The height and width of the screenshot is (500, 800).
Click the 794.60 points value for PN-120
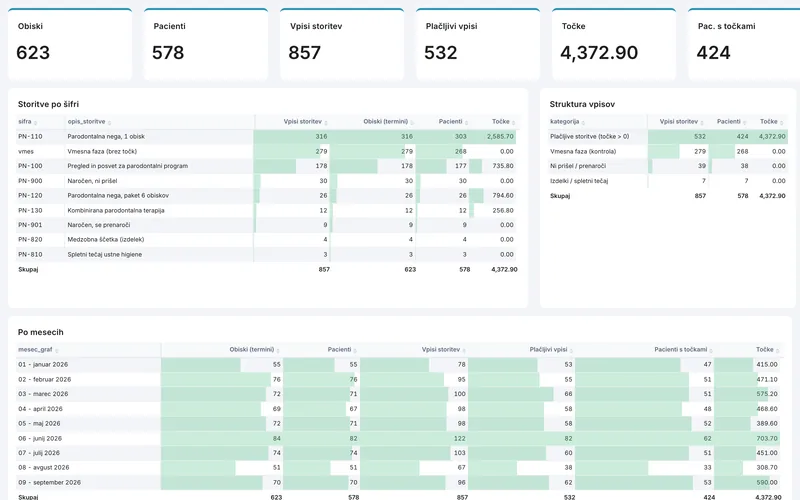(x=503, y=195)
